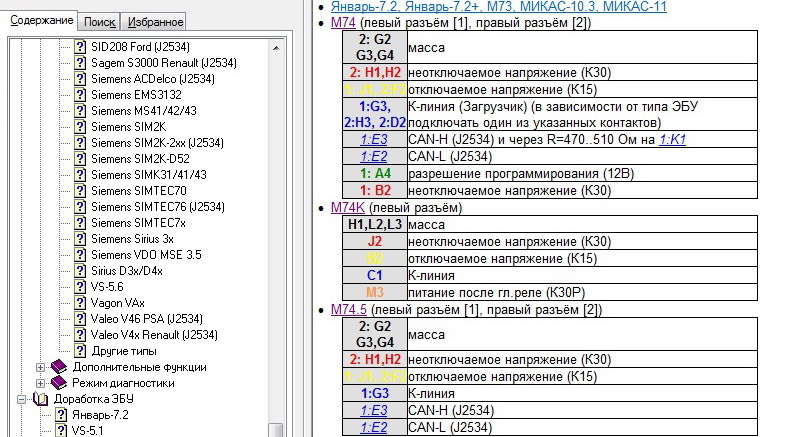Click 'питание после гл.реле (К30Р)' text
The height and width of the screenshot is (437, 789).
pos(497,293)
